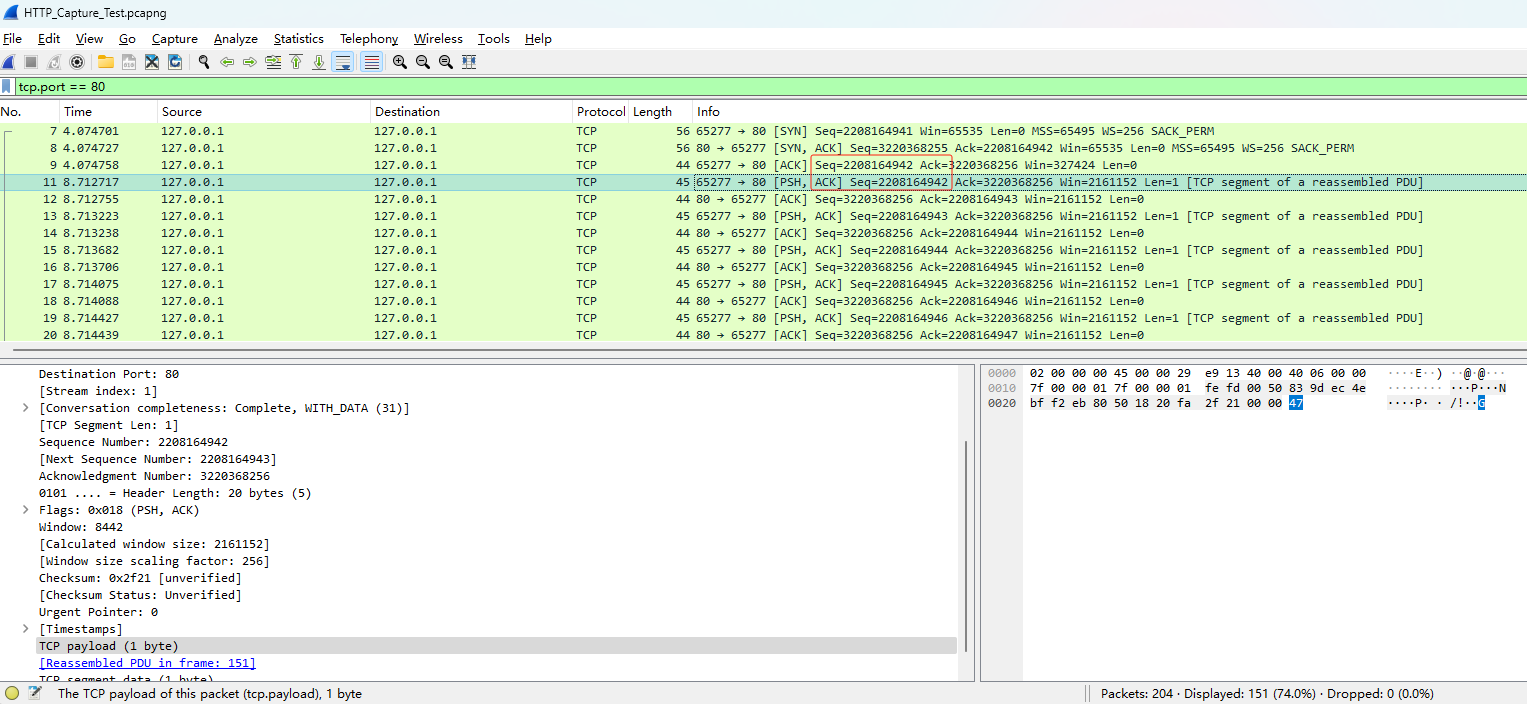The image size is (1527, 704).
Task: Sort by the Time column header
Action: tap(108, 112)
